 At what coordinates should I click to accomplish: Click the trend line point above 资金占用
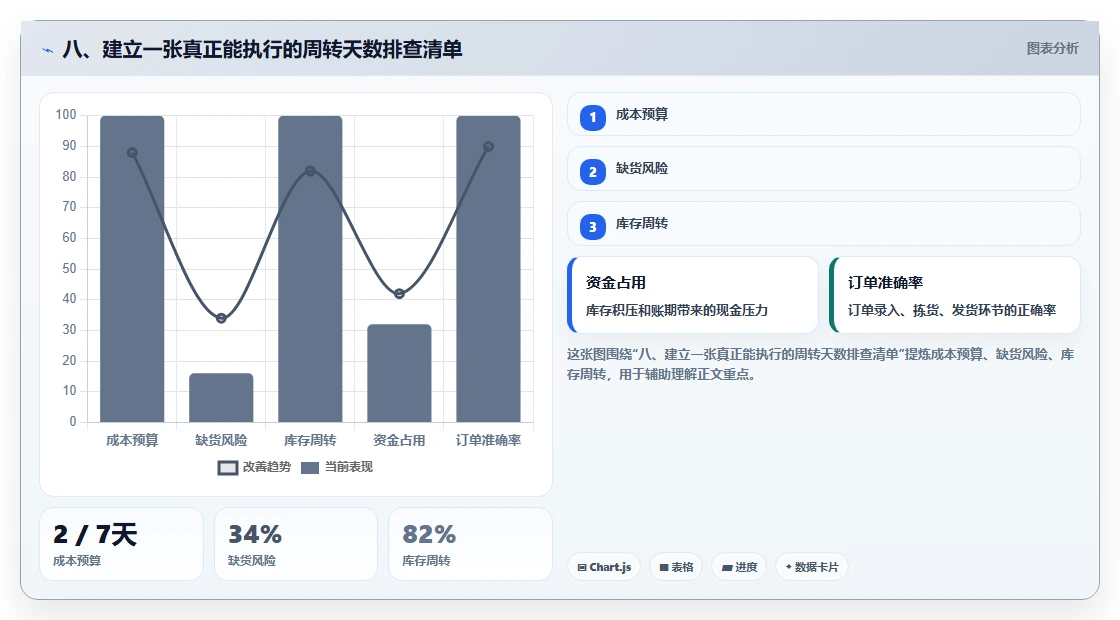tap(399, 294)
